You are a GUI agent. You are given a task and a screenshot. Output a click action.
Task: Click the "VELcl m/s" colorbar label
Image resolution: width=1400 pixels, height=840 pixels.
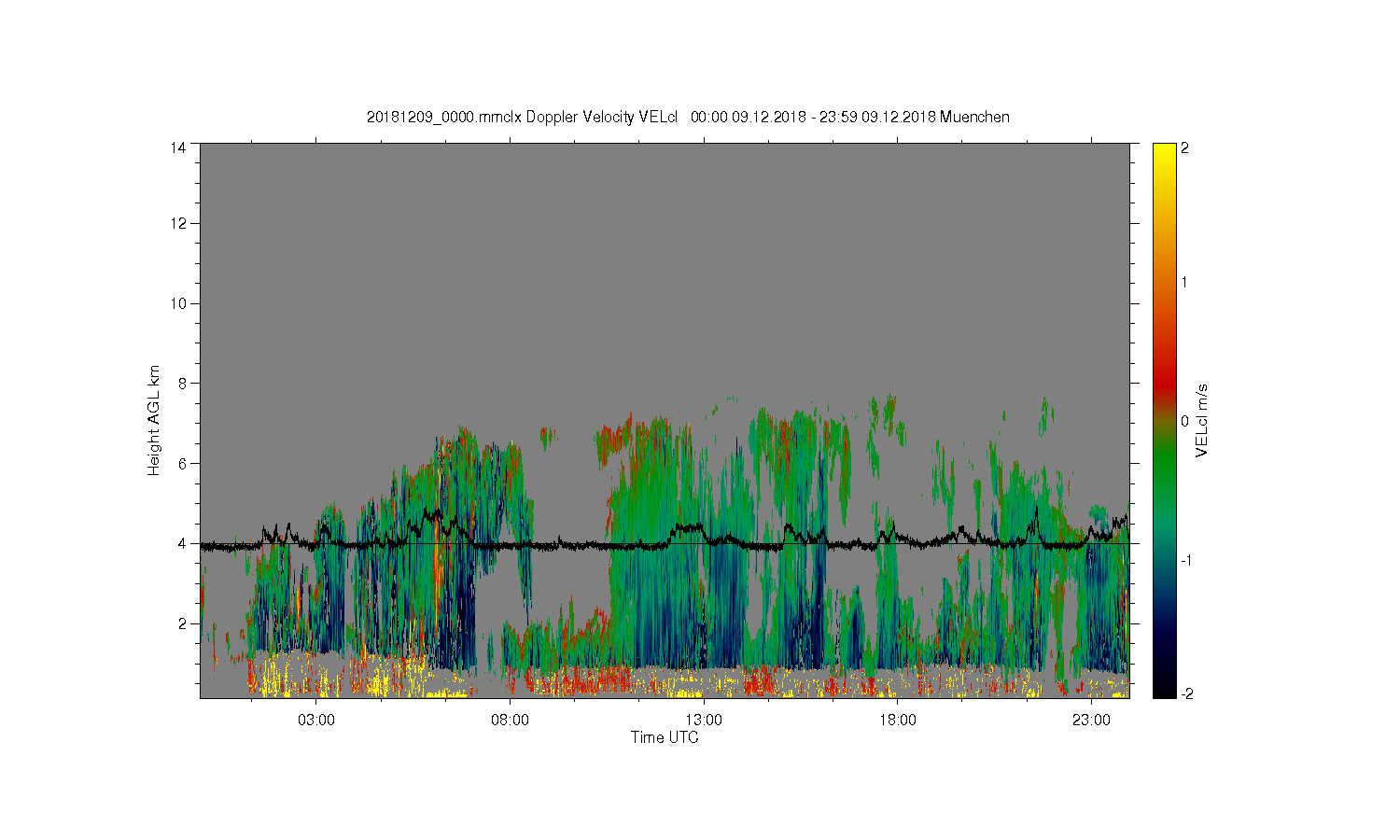pos(1202,420)
